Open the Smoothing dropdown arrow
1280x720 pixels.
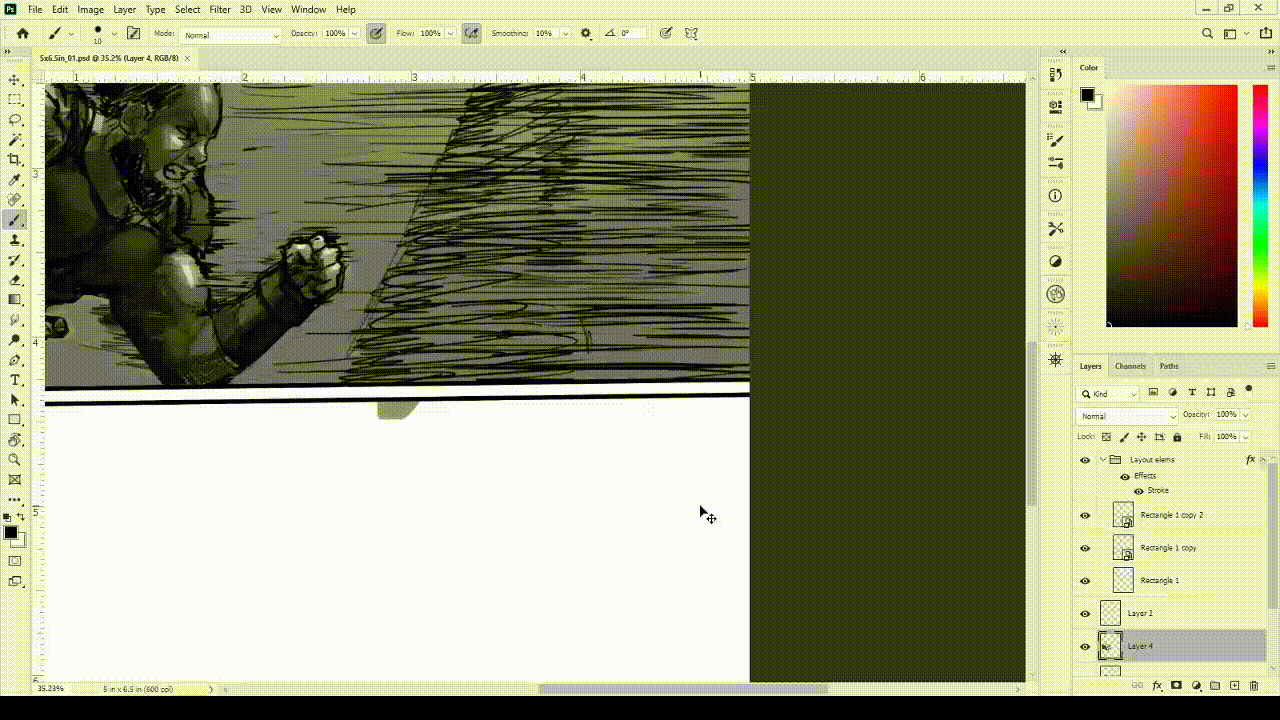coord(566,33)
